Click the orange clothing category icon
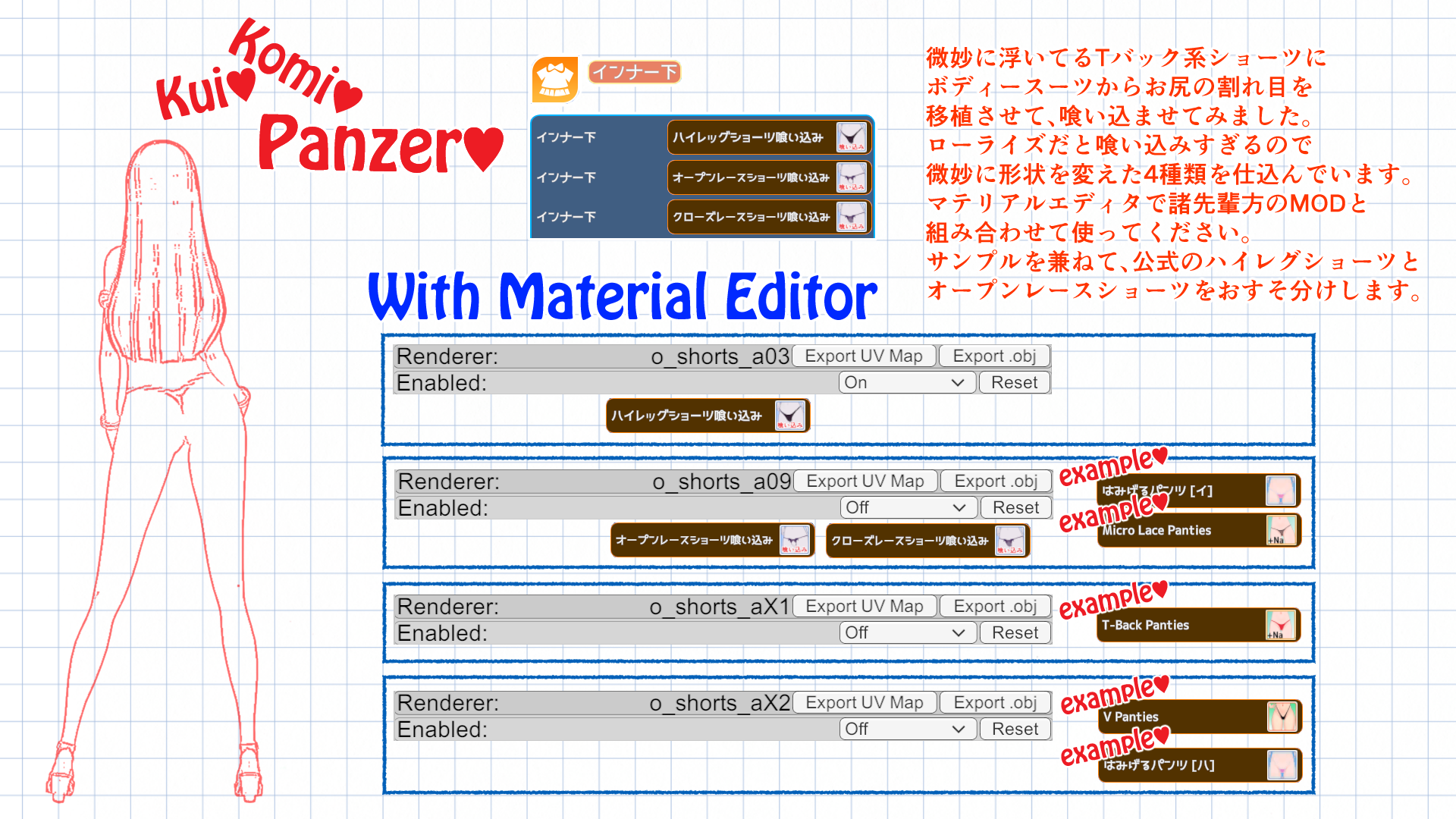 (554, 80)
